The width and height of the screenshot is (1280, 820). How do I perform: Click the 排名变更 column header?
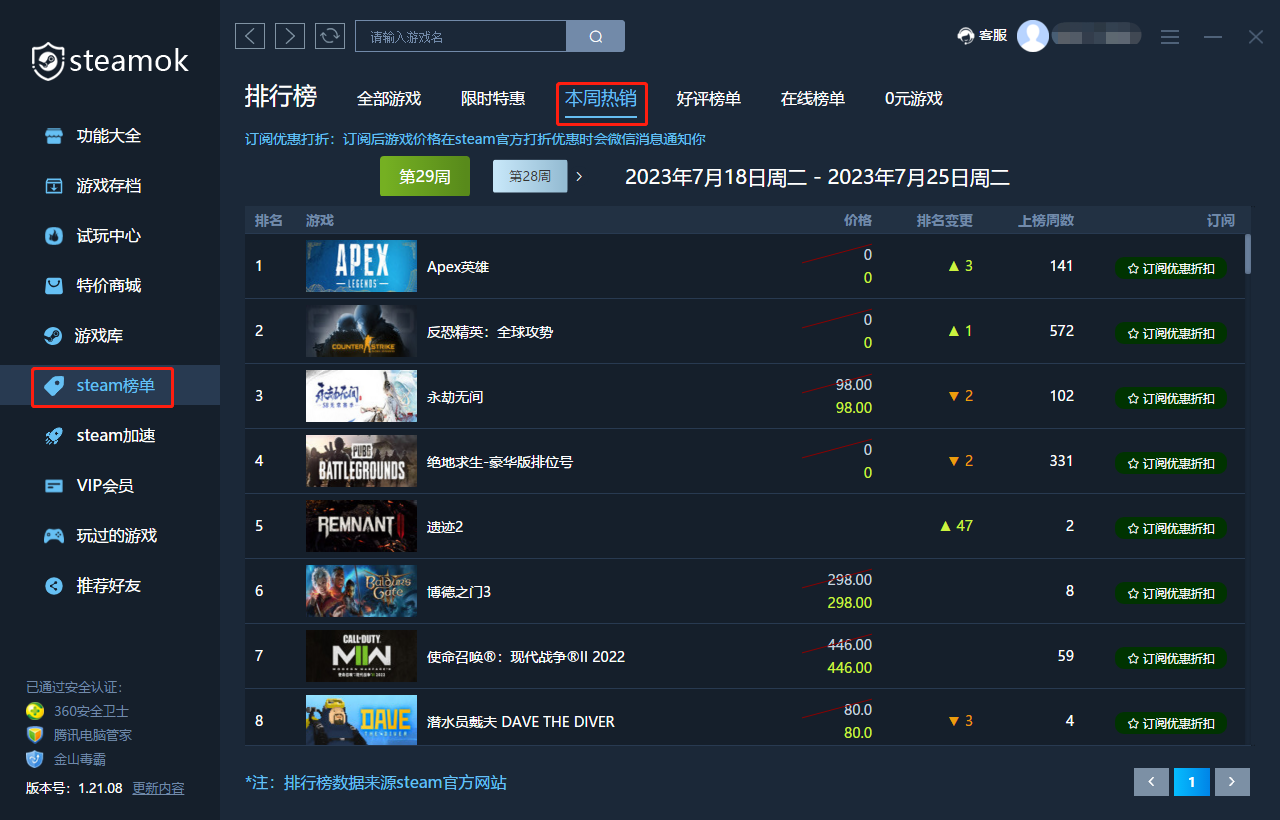tap(944, 220)
